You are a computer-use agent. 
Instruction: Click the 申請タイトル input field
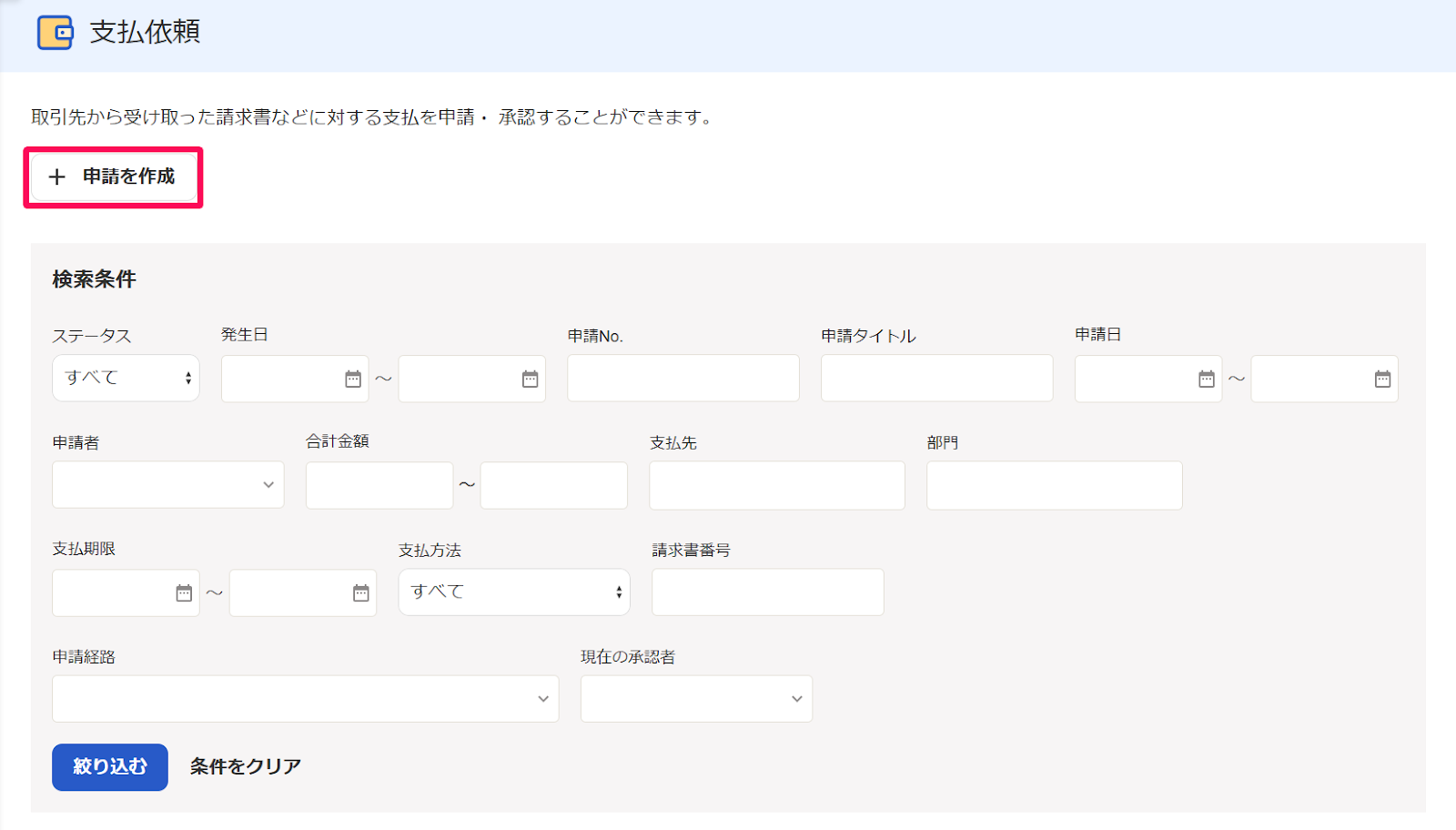click(937, 378)
